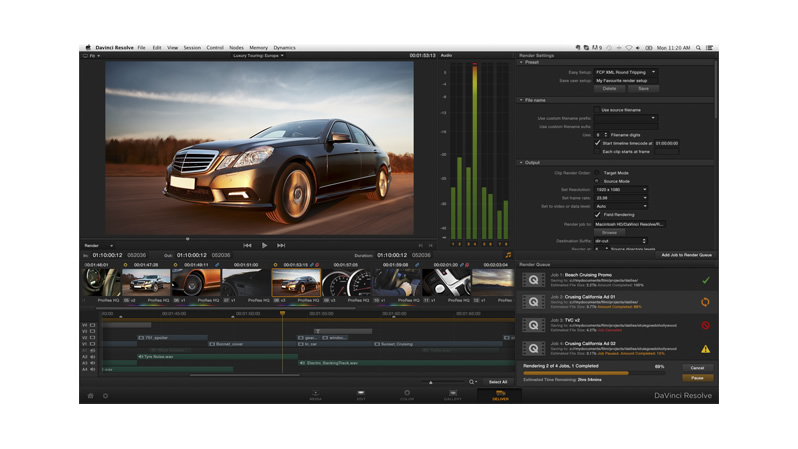Viewport: 798px width, 449px height.
Task: Skip to the next clip in the viewer
Action: [x=281, y=245]
